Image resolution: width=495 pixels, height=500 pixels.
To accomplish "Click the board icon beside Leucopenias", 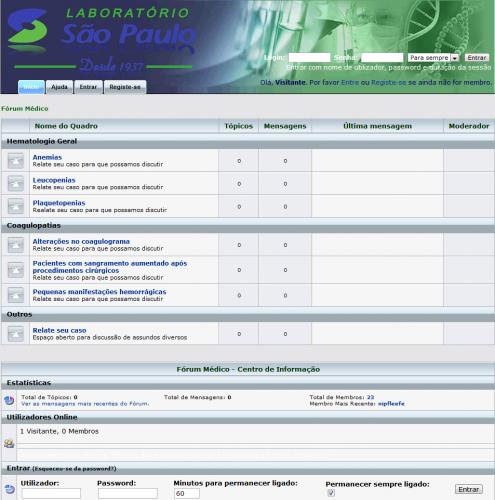I will point(16,184).
